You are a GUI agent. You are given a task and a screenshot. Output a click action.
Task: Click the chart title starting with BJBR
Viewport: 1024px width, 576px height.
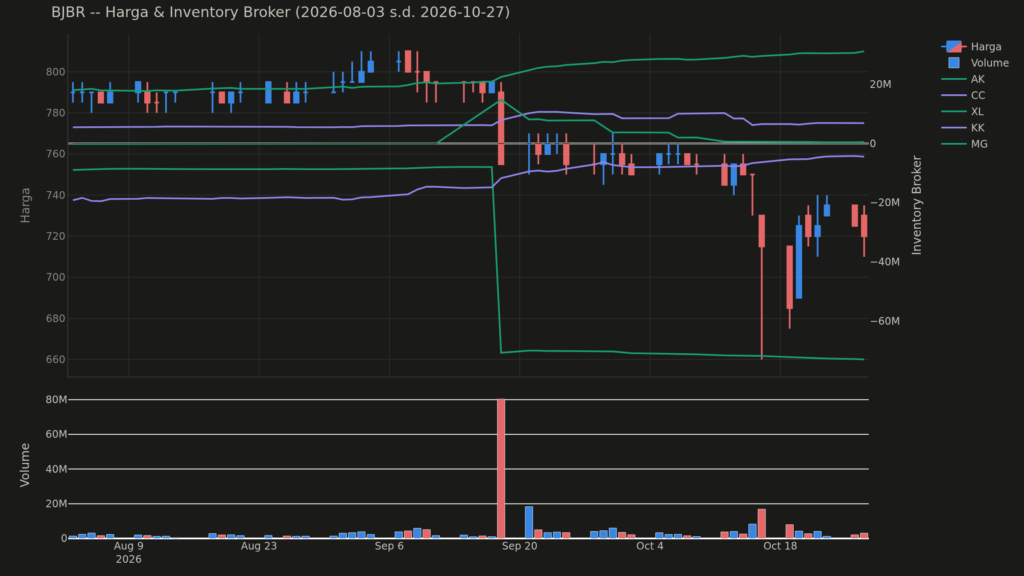(x=280, y=12)
